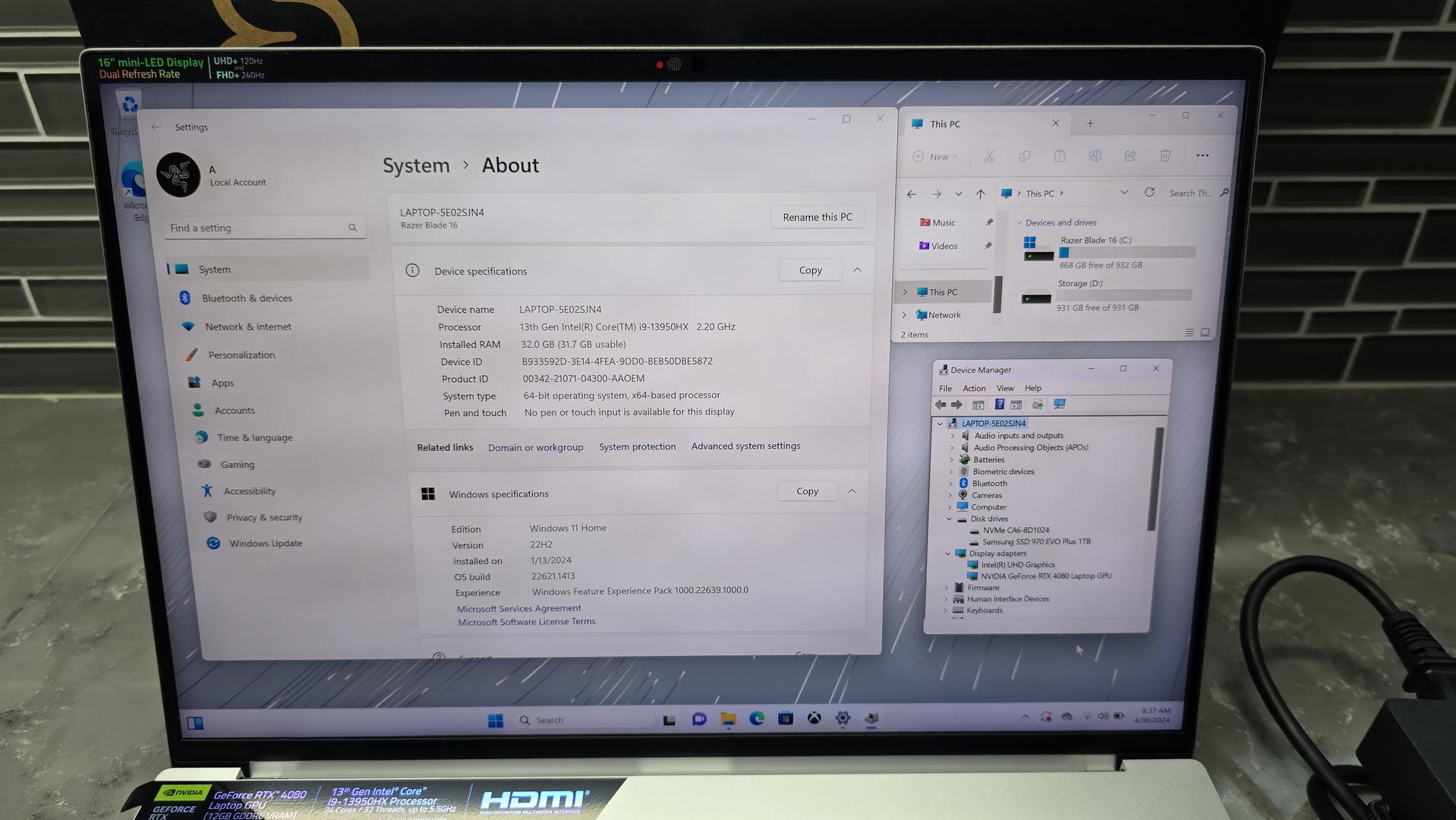
Task: Open Windows Update in Settings sidebar
Action: pyautogui.click(x=266, y=544)
